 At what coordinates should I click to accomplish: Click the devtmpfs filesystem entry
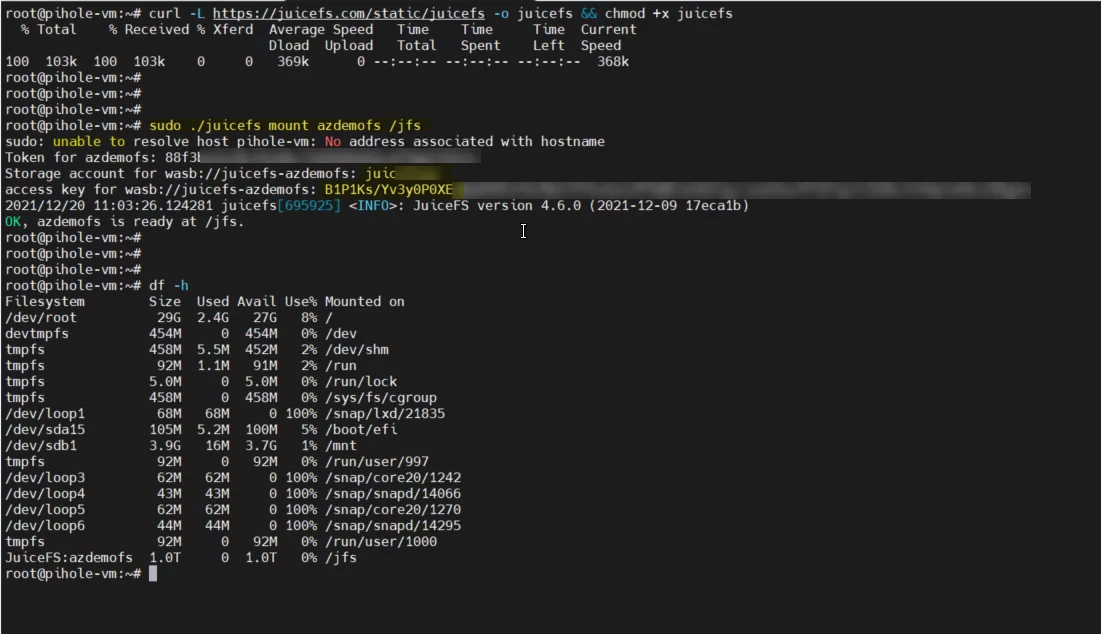point(37,333)
